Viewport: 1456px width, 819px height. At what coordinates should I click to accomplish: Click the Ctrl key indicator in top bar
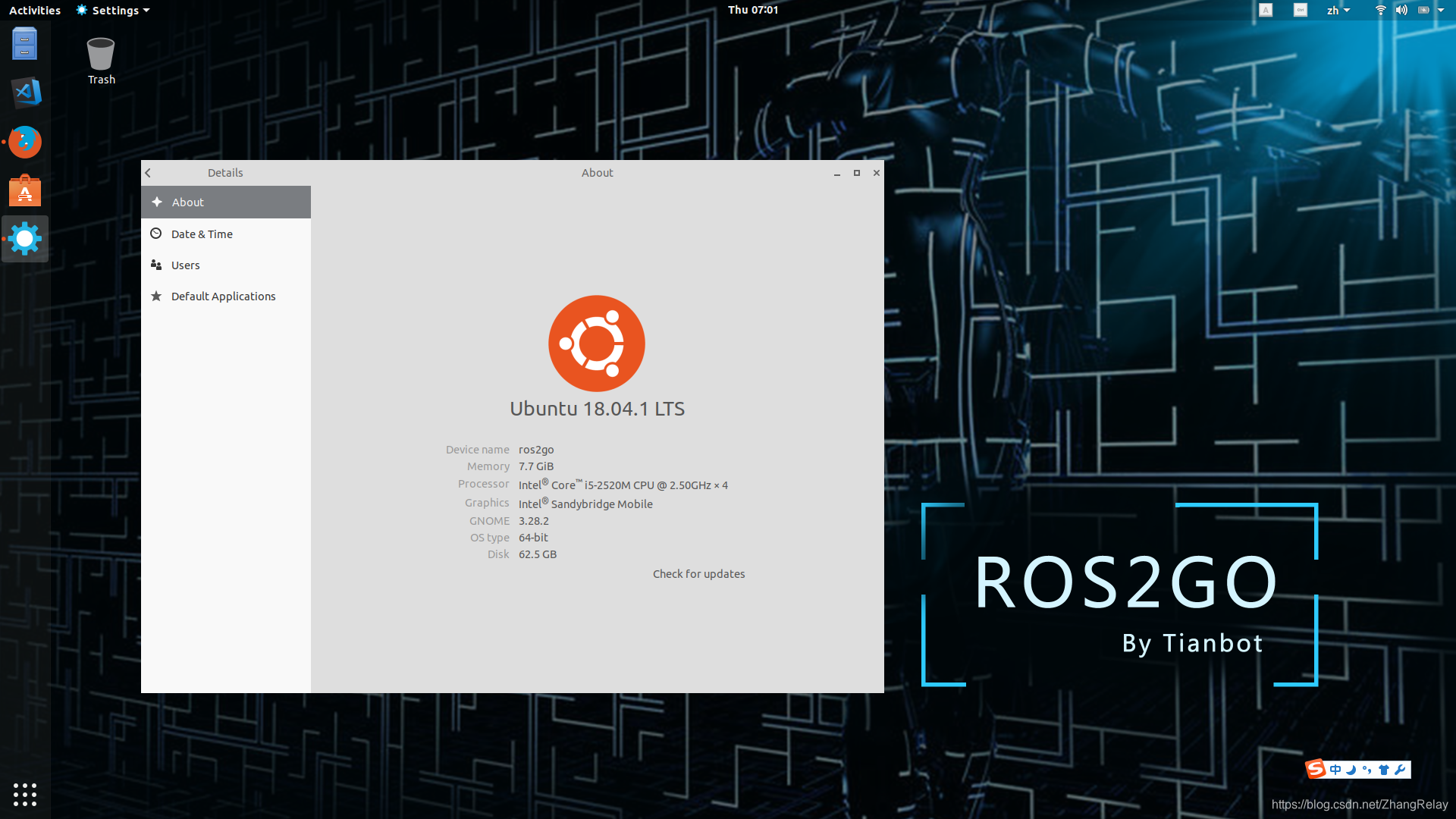coord(1301,10)
